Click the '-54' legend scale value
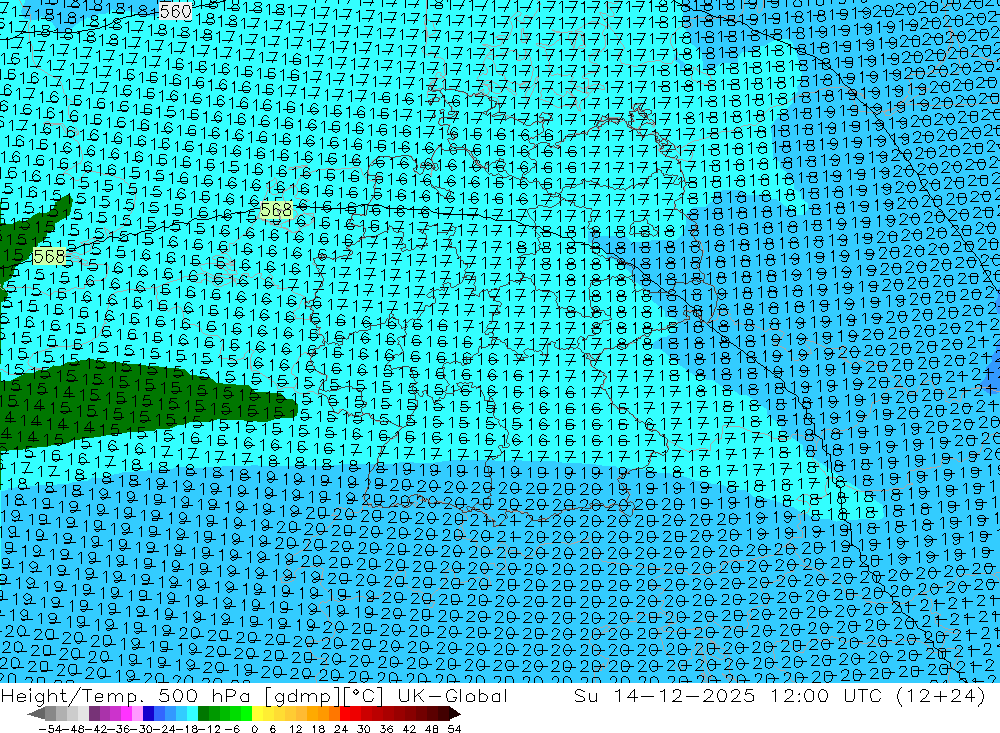Screen dimensions: 1000x733 click(50, 729)
